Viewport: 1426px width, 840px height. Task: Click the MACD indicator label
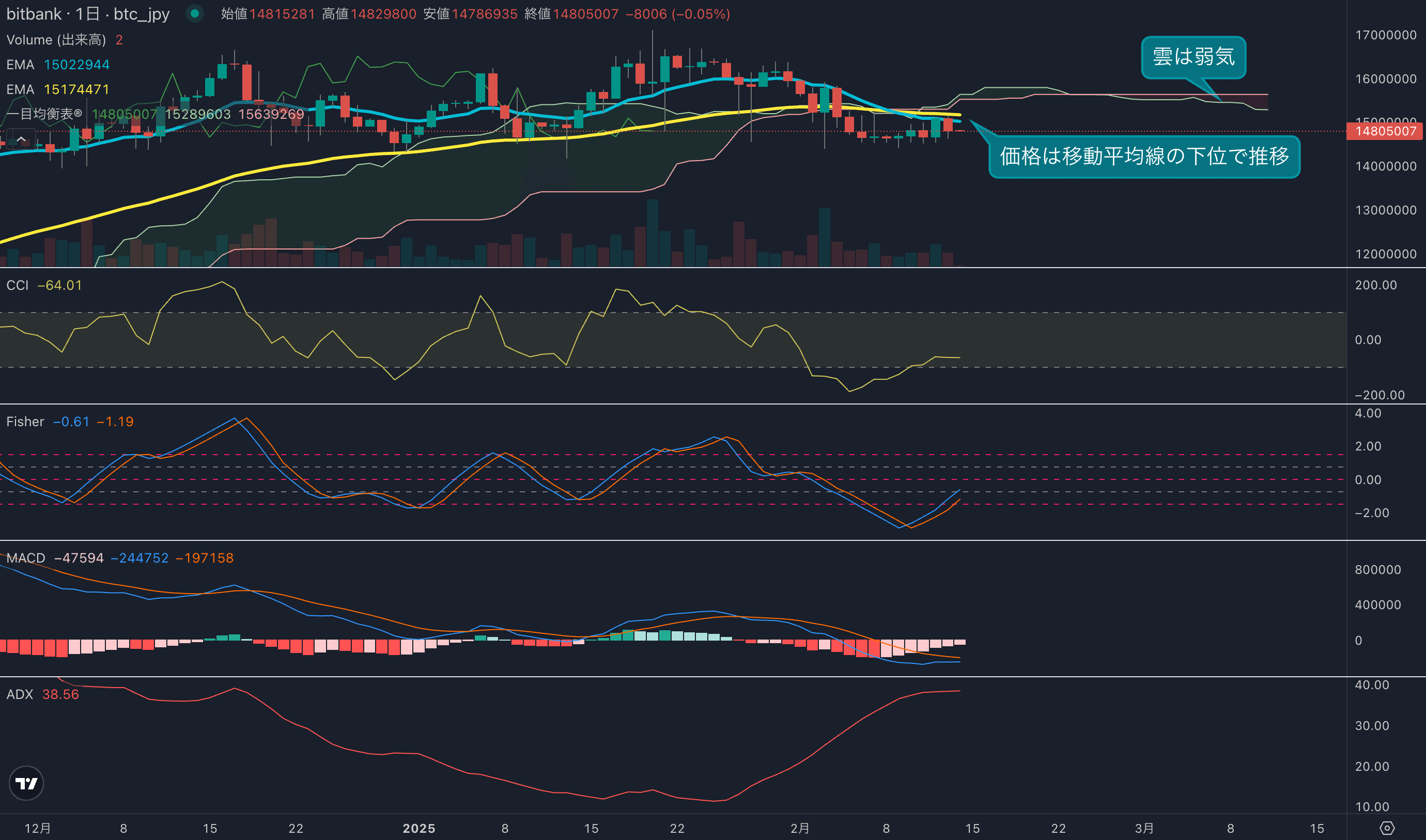click(25, 558)
